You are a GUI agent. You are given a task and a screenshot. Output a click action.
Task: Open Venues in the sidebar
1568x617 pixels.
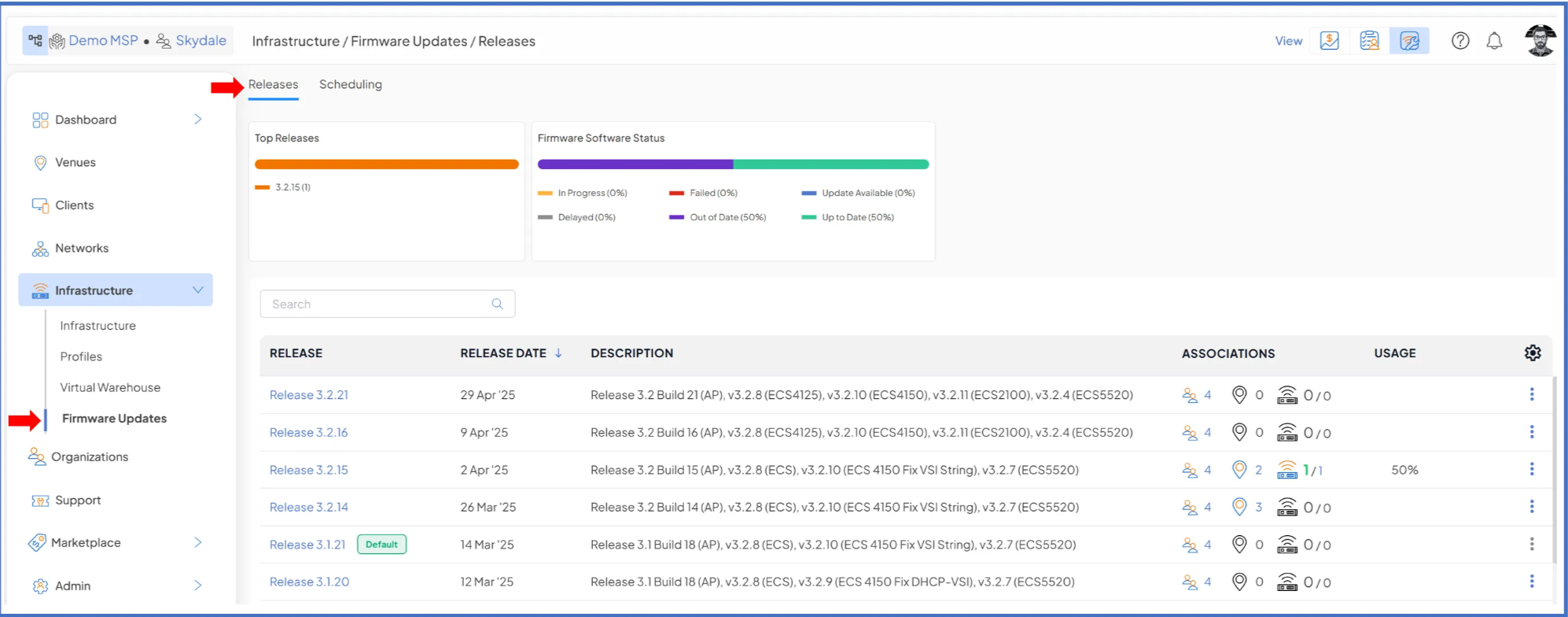point(75,162)
